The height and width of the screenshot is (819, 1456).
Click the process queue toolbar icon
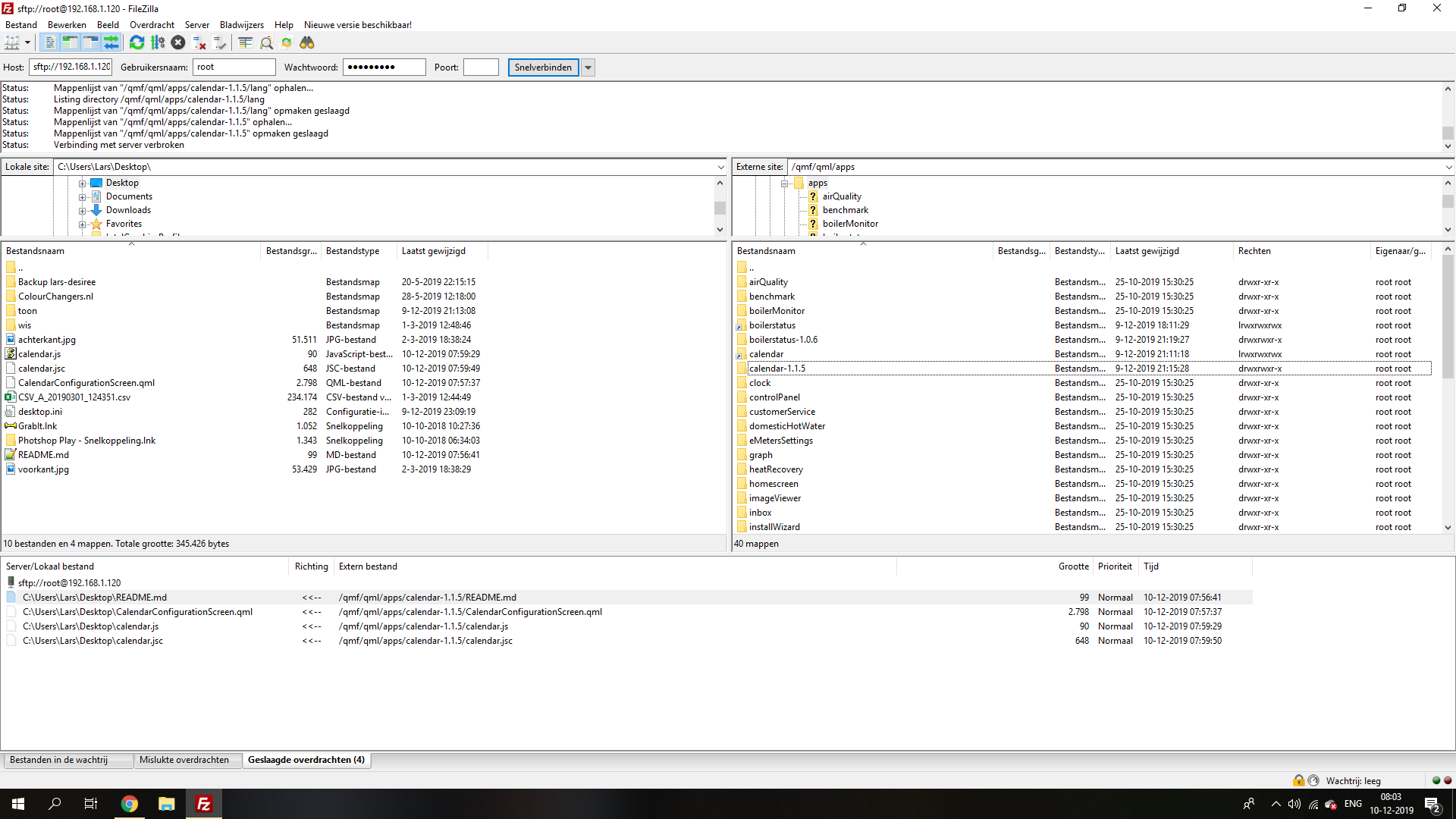coord(158,42)
